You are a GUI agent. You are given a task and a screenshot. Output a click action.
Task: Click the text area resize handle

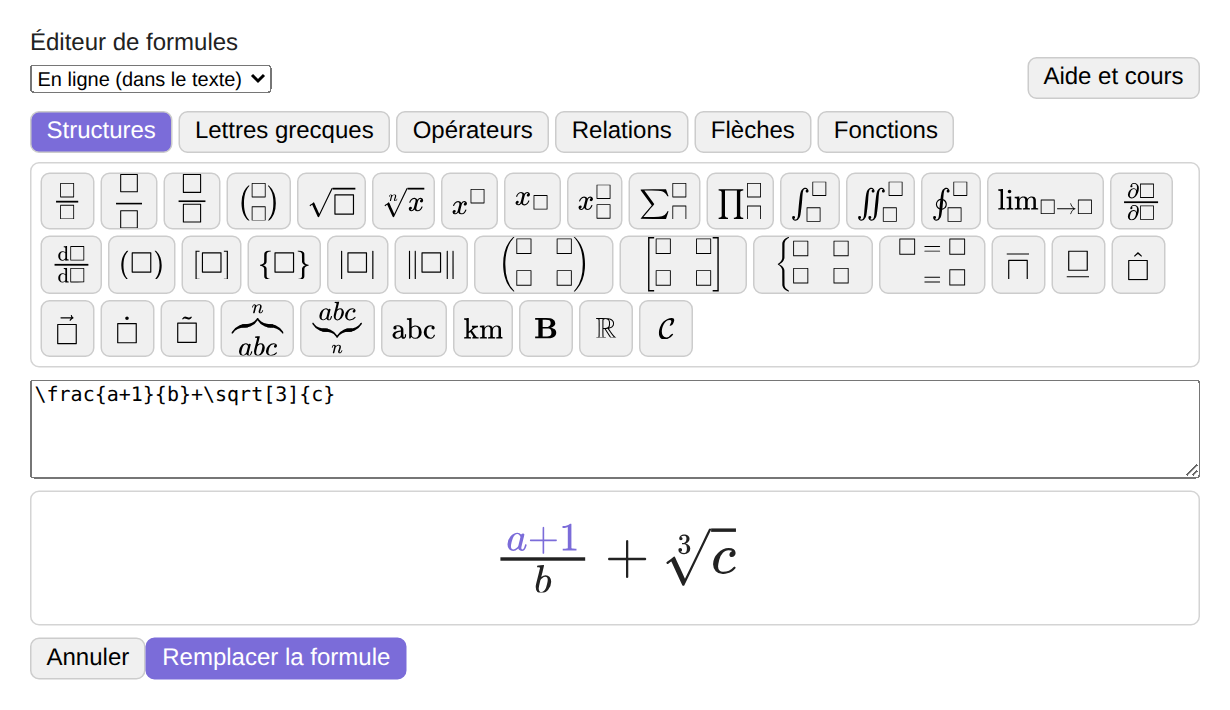[x=1191, y=470]
